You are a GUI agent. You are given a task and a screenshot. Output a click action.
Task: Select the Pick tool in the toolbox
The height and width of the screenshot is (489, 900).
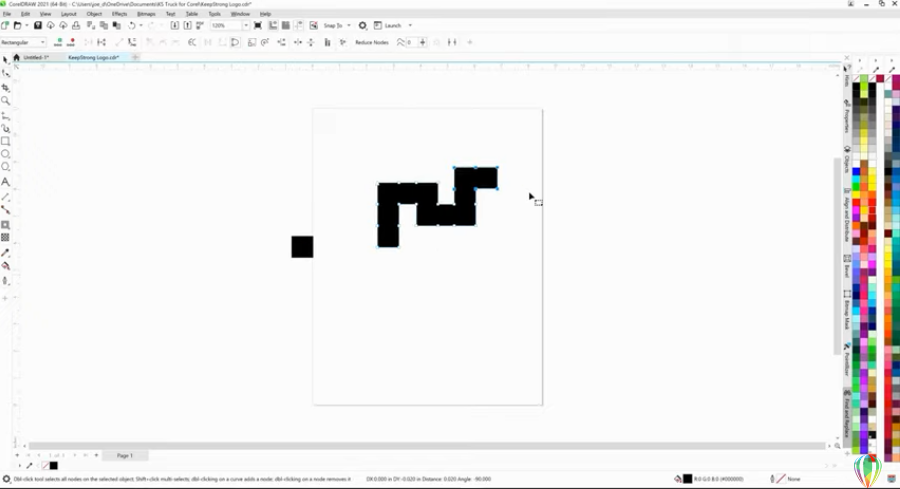click(5, 60)
